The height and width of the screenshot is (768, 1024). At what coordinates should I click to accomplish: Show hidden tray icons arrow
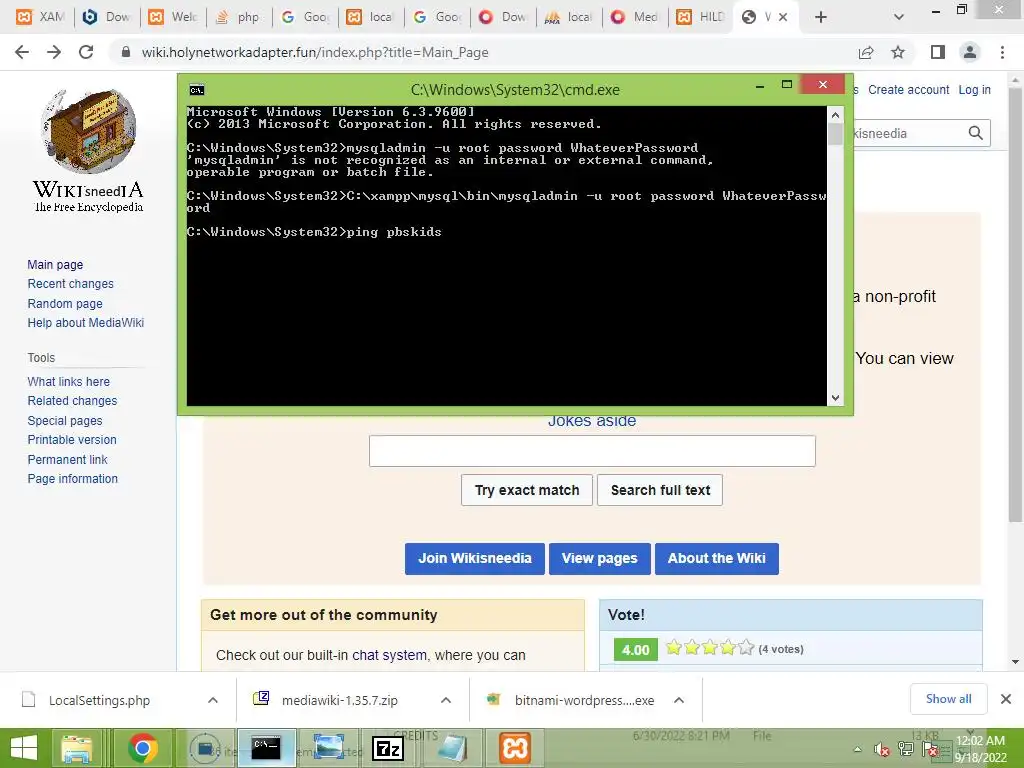coord(857,750)
